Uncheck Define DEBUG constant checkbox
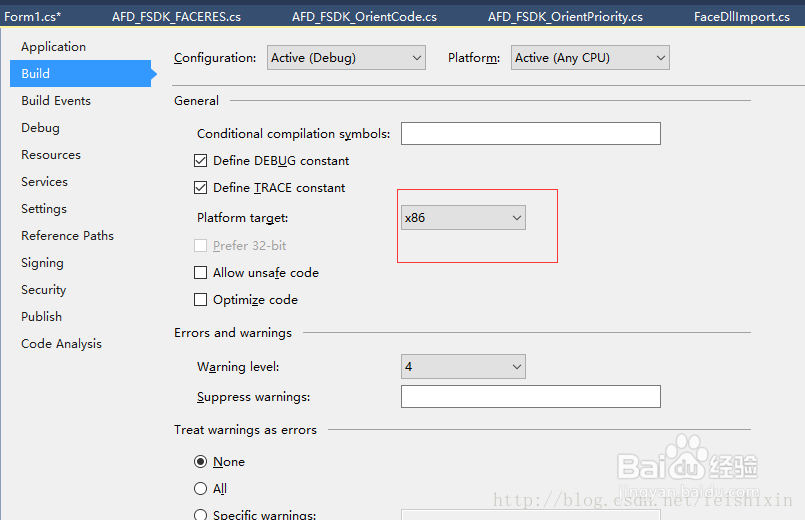 tap(200, 161)
